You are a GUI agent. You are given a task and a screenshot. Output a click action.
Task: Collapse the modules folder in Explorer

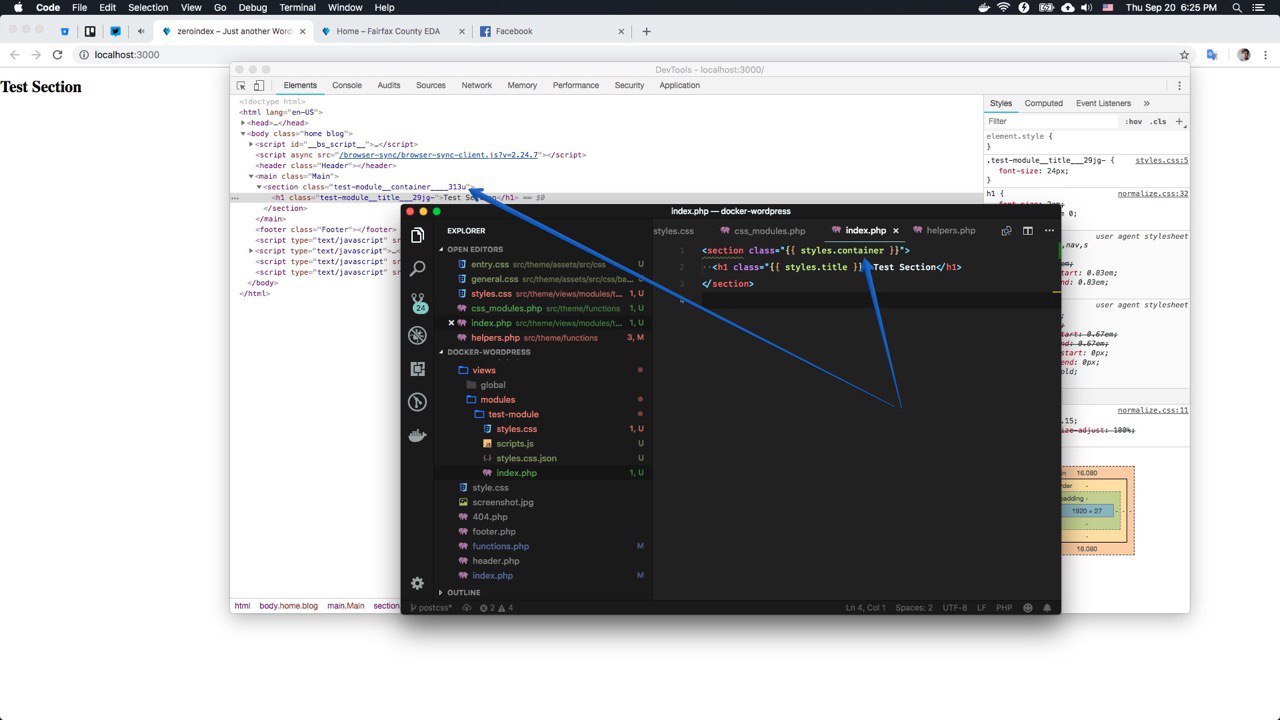click(498, 399)
